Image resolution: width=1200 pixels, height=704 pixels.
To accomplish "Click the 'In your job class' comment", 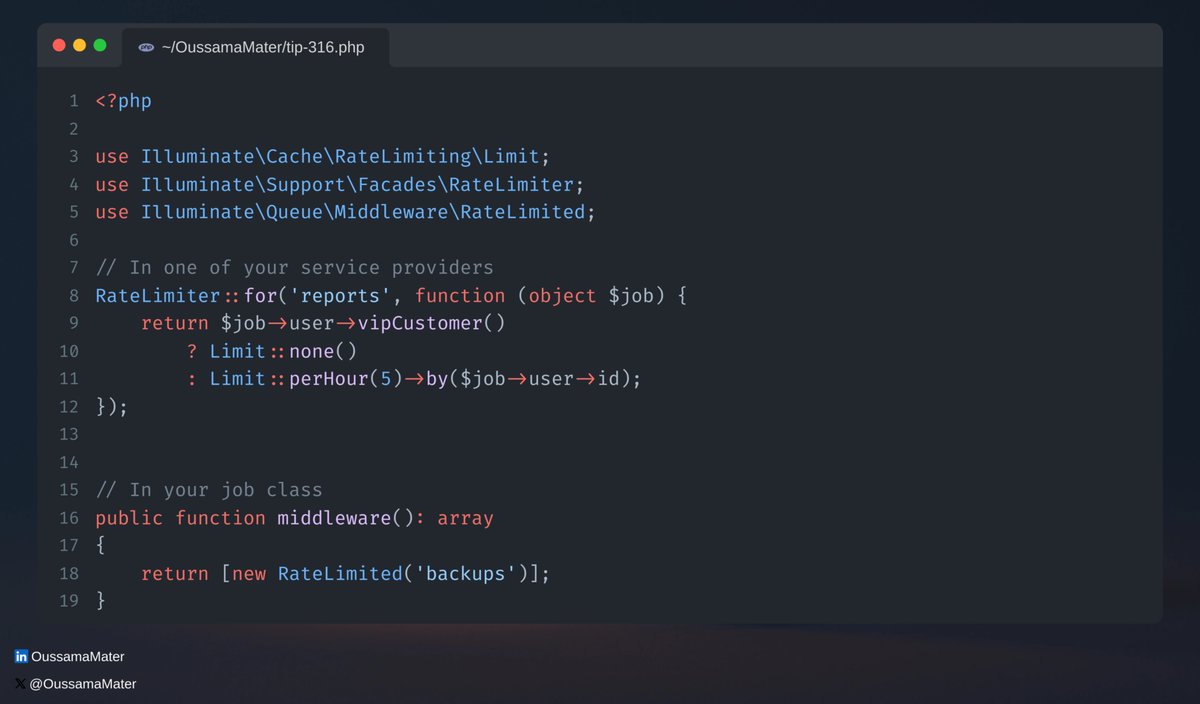I will point(209,490).
